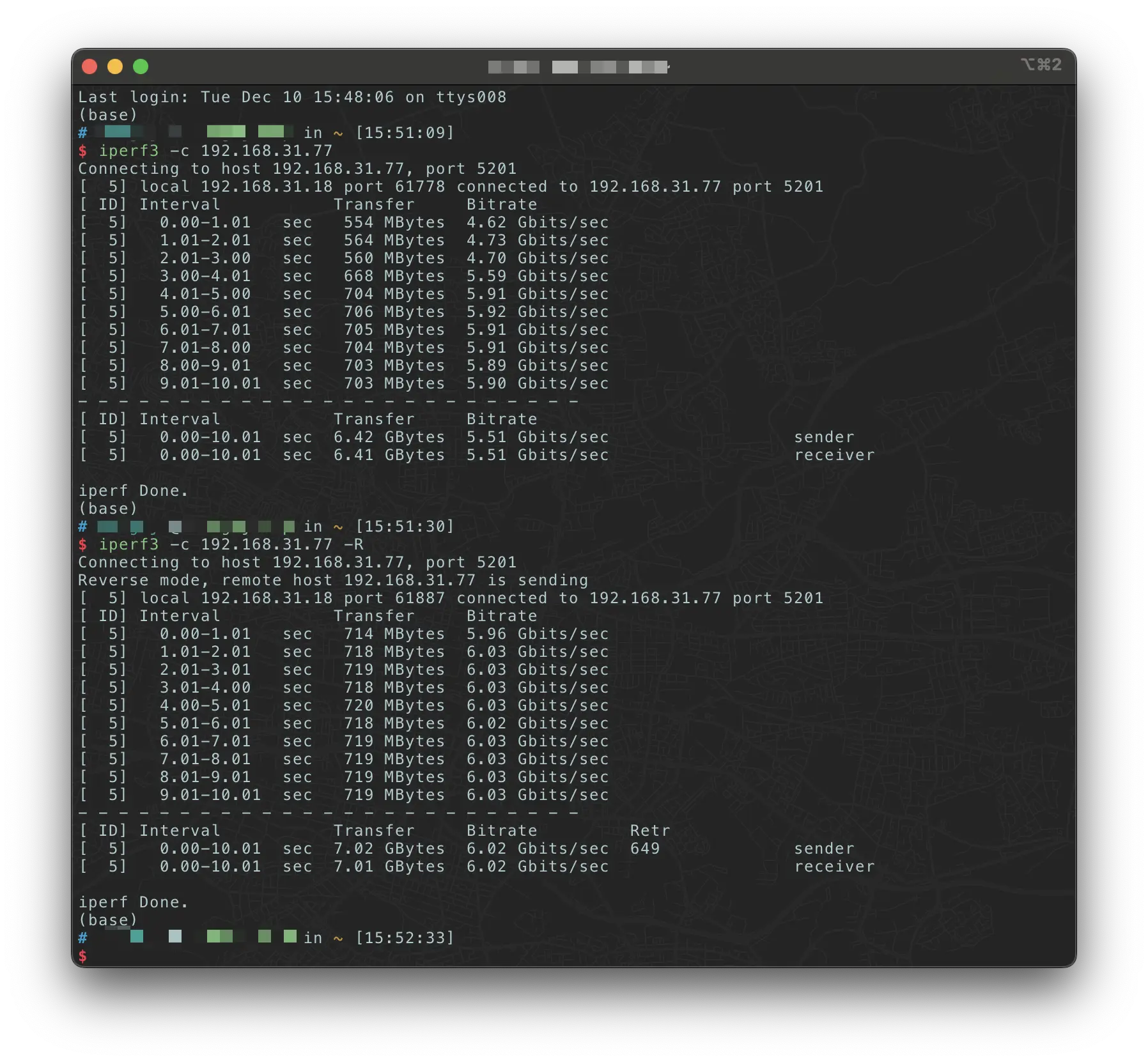Minimize the terminal with the yellow button
The width and height of the screenshot is (1148, 1062).
coord(115,66)
